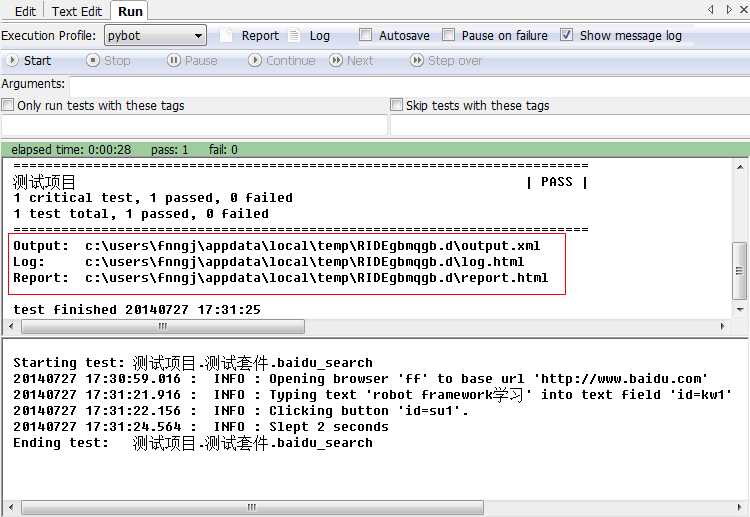Click '1 test total, 1 passed' line
Viewport: 750px width, 517px height.
(x=141, y=214)
